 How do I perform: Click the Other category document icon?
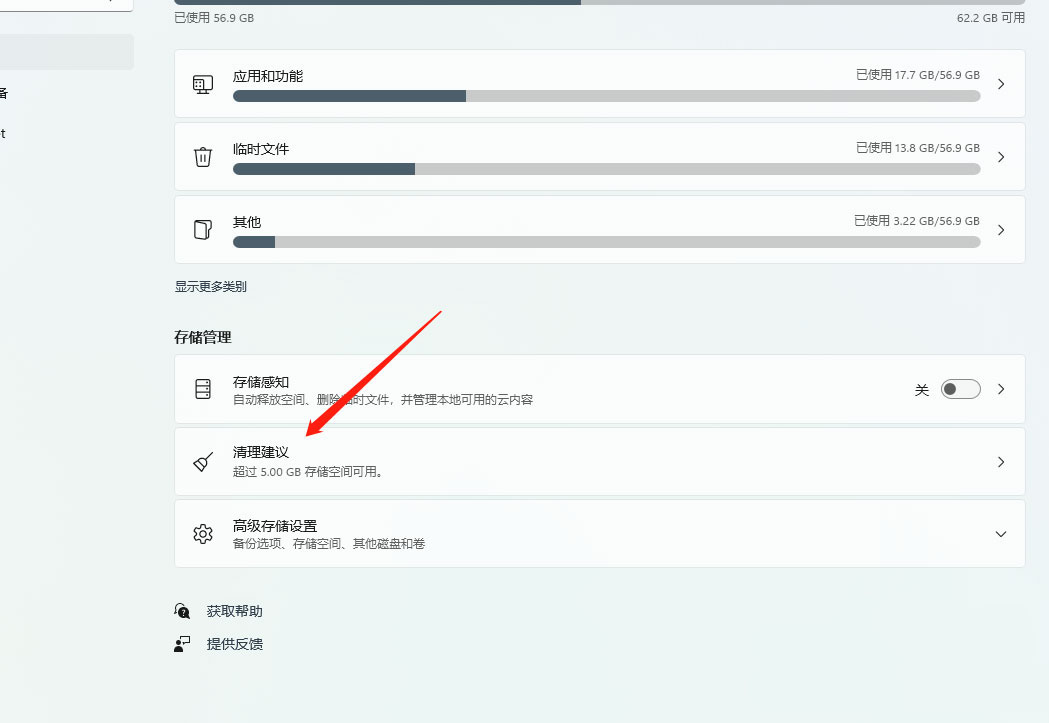203,230
